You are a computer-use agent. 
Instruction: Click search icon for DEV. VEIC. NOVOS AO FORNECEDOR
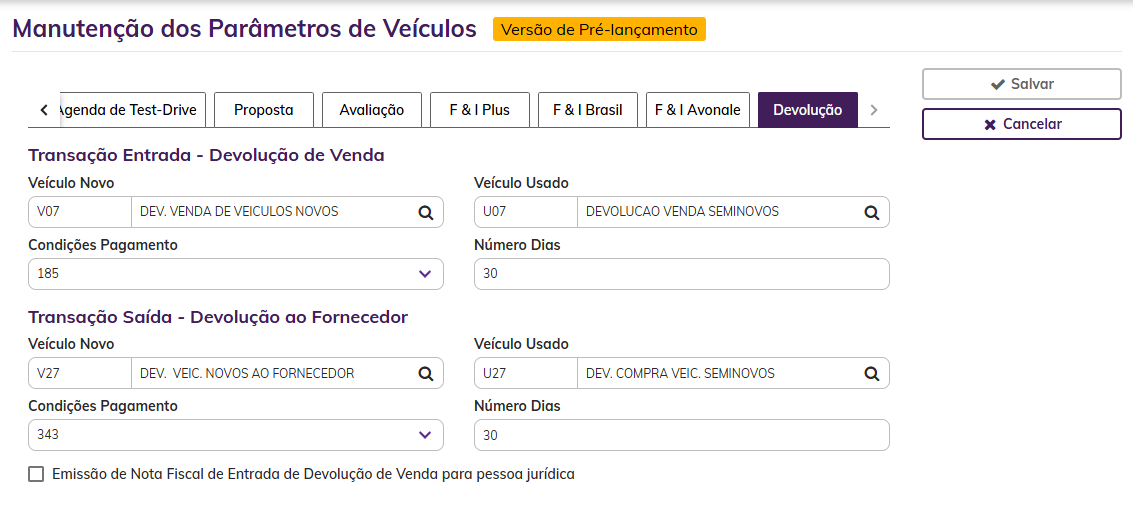tap(425, 374)
